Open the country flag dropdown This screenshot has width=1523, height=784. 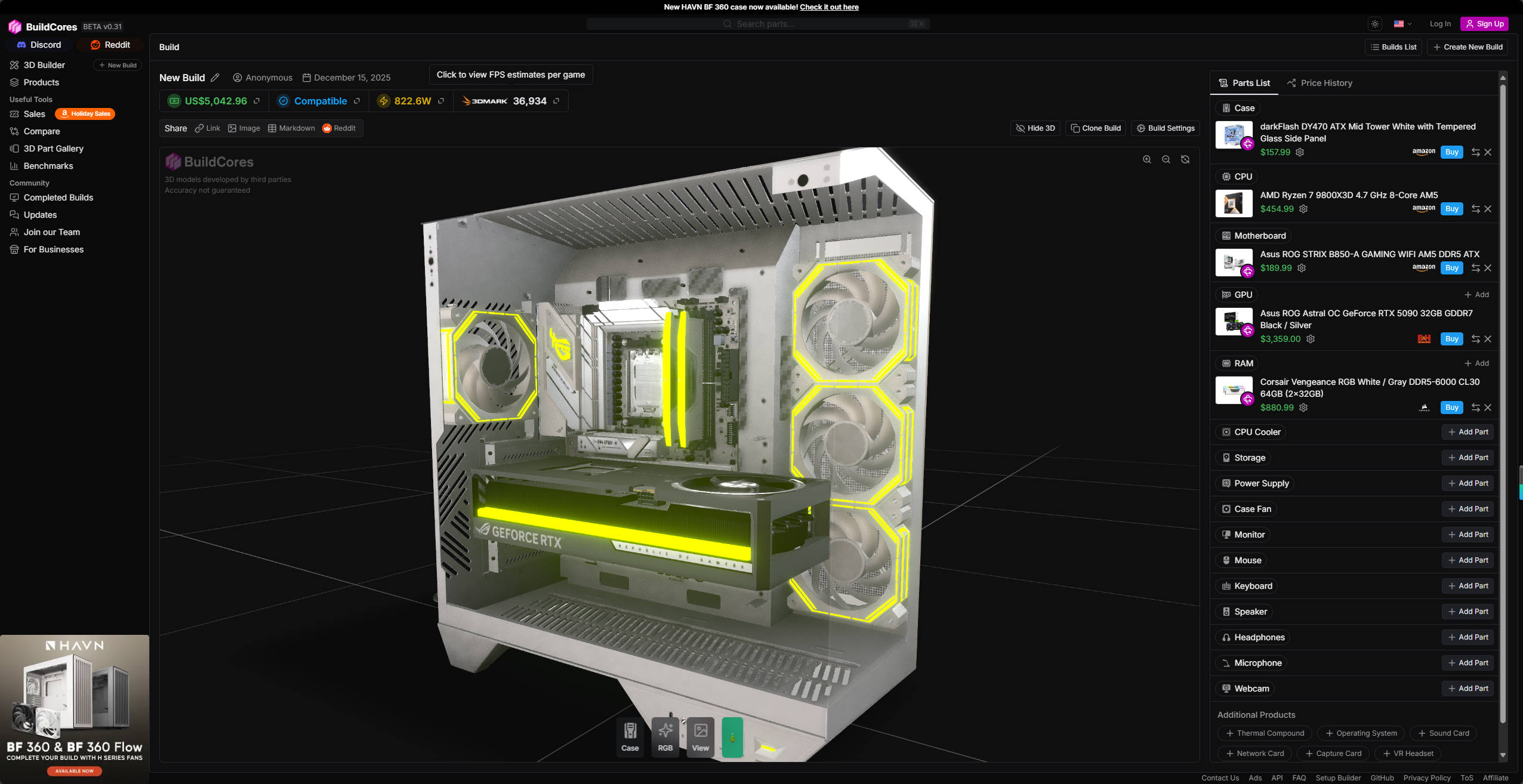(x=1402, y=24)
